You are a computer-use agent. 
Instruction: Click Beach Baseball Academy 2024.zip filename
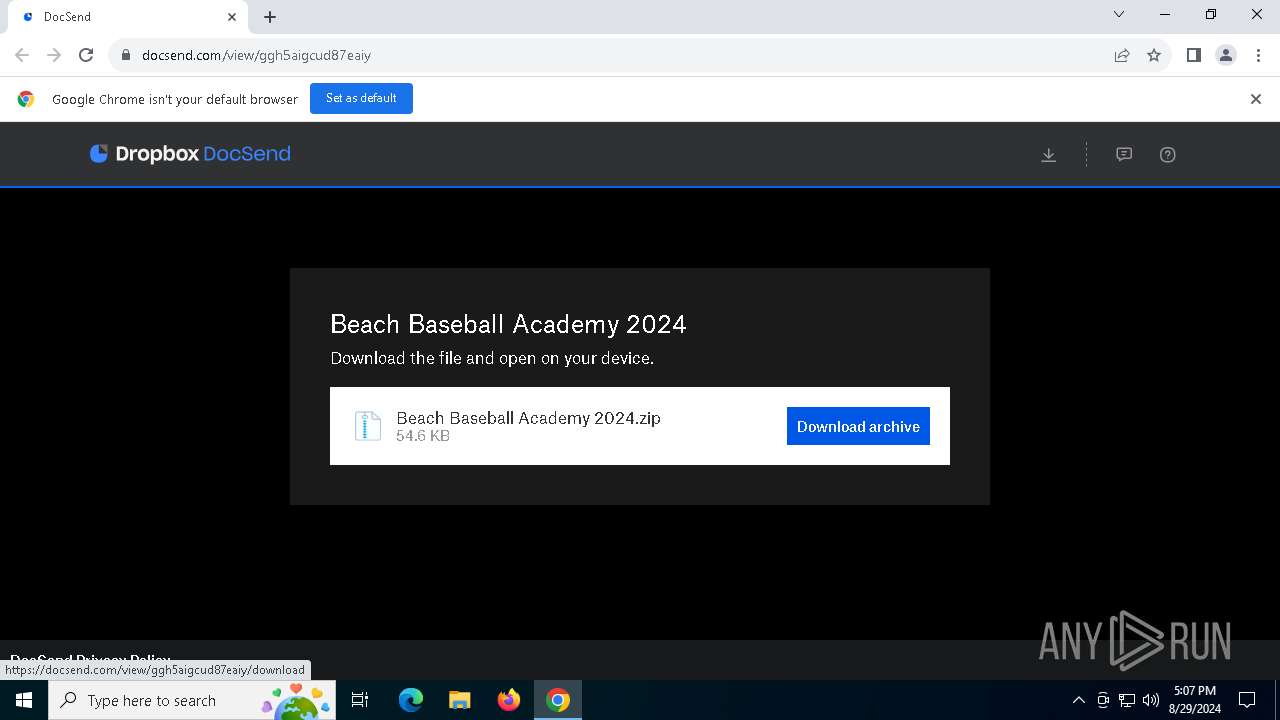528,418
